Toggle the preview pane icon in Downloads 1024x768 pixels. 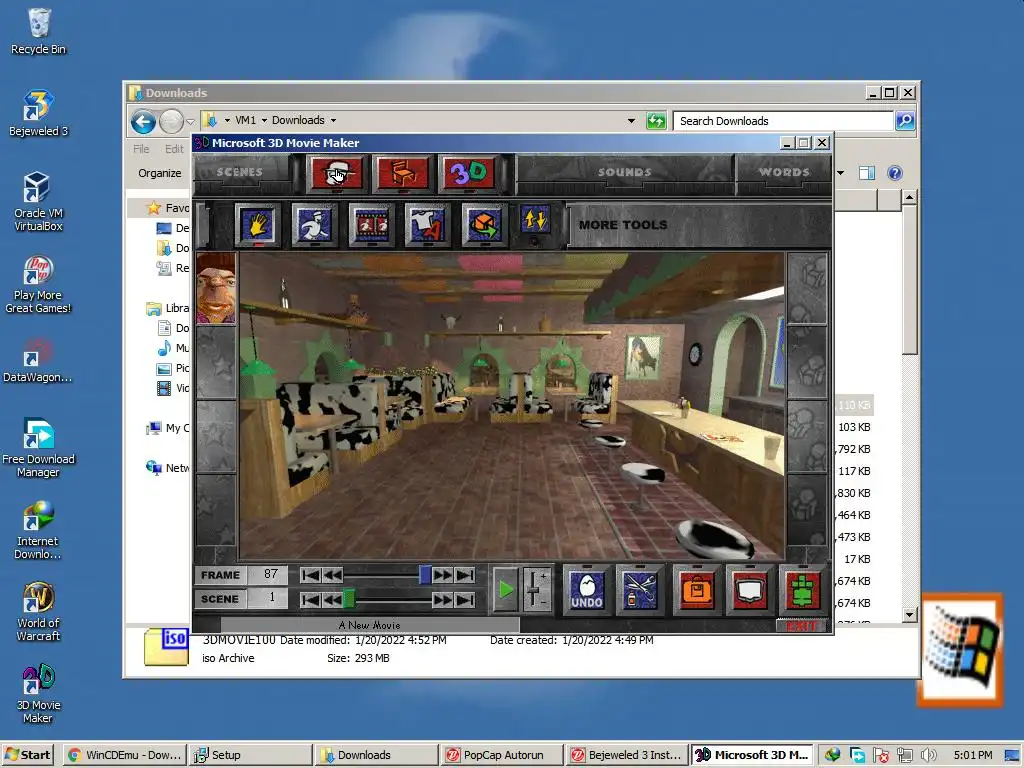tap(867, 173)
